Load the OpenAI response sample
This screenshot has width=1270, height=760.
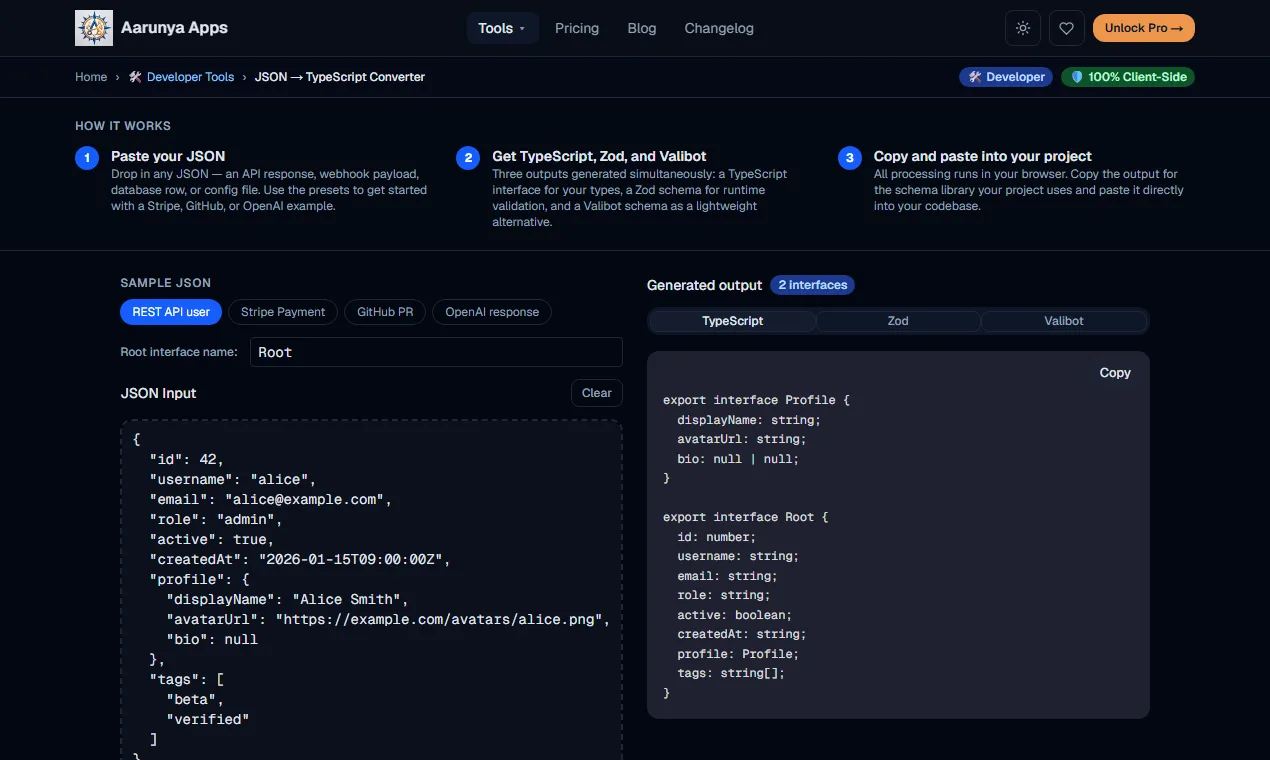(492, 312)
